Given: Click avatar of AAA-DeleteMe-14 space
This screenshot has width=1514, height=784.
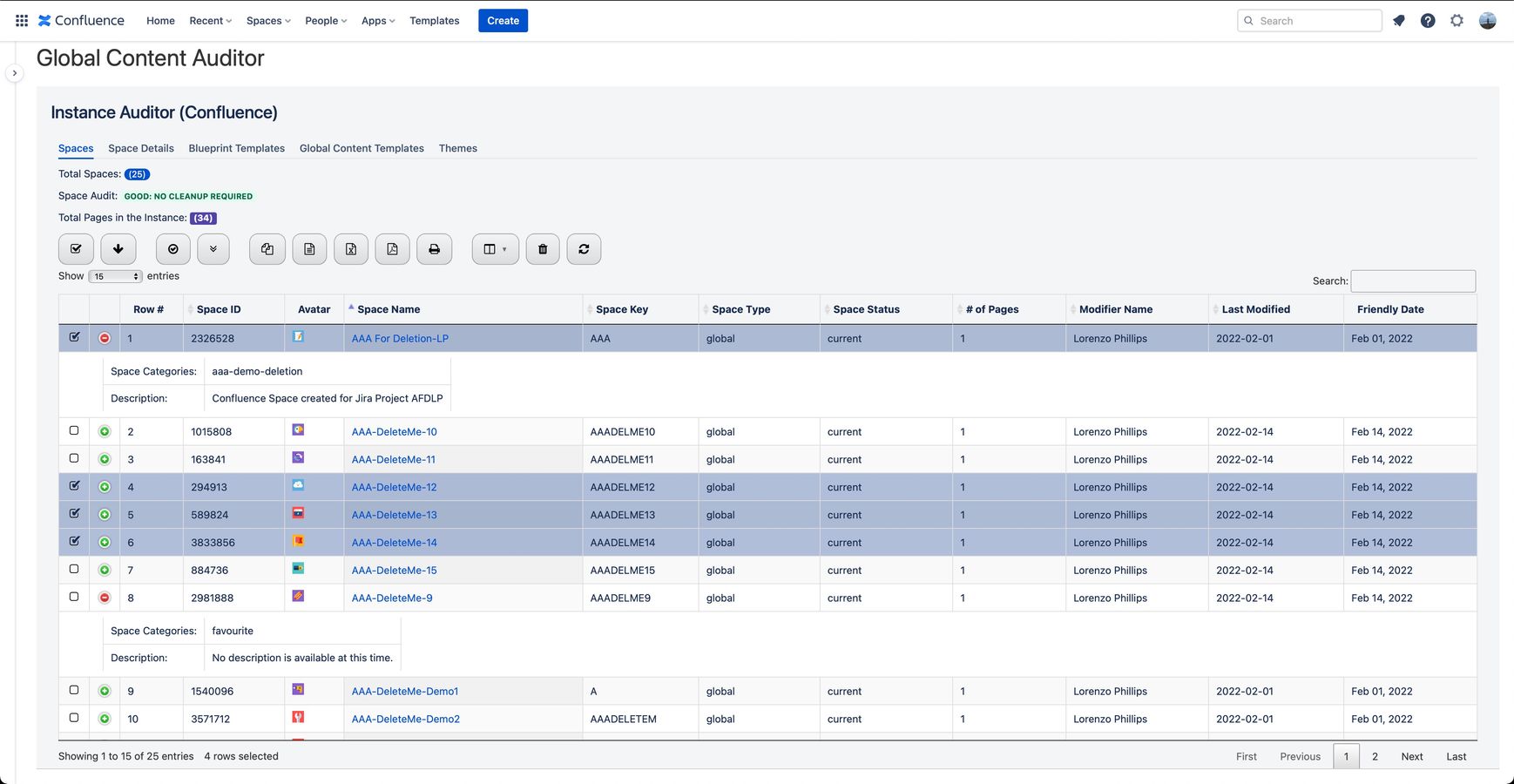Looking at the screenshot, I should click(298, 540).
